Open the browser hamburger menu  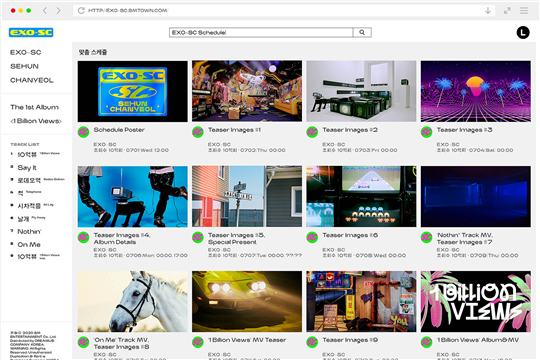tap(524, 11)
